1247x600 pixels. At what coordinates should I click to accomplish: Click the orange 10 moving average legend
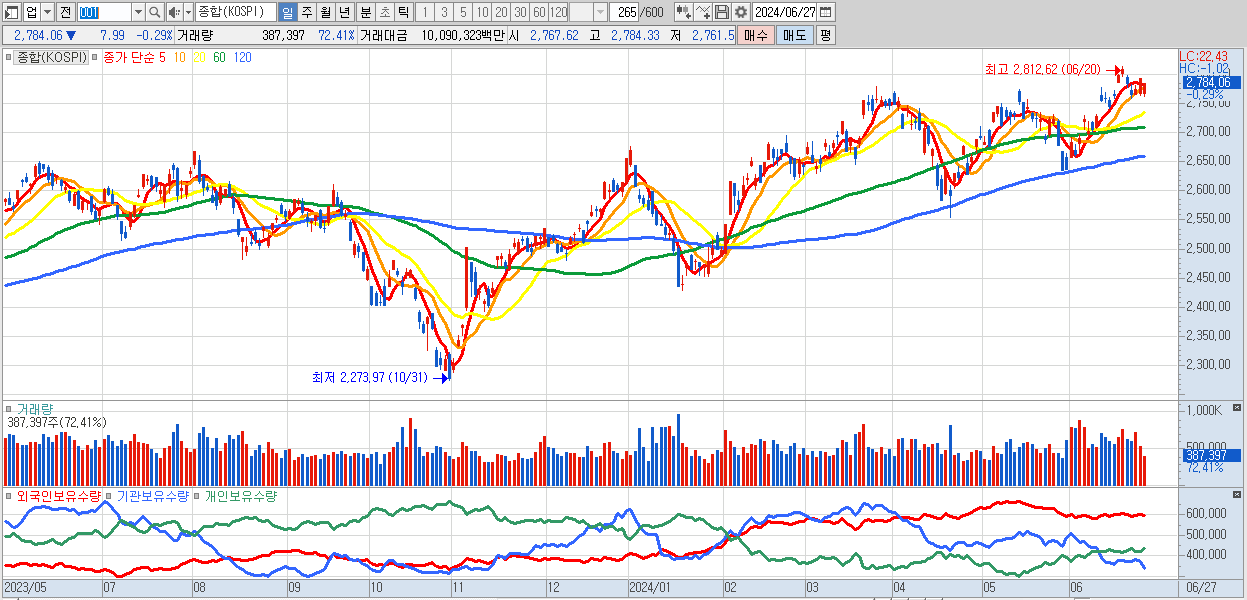tap(179, 58)
